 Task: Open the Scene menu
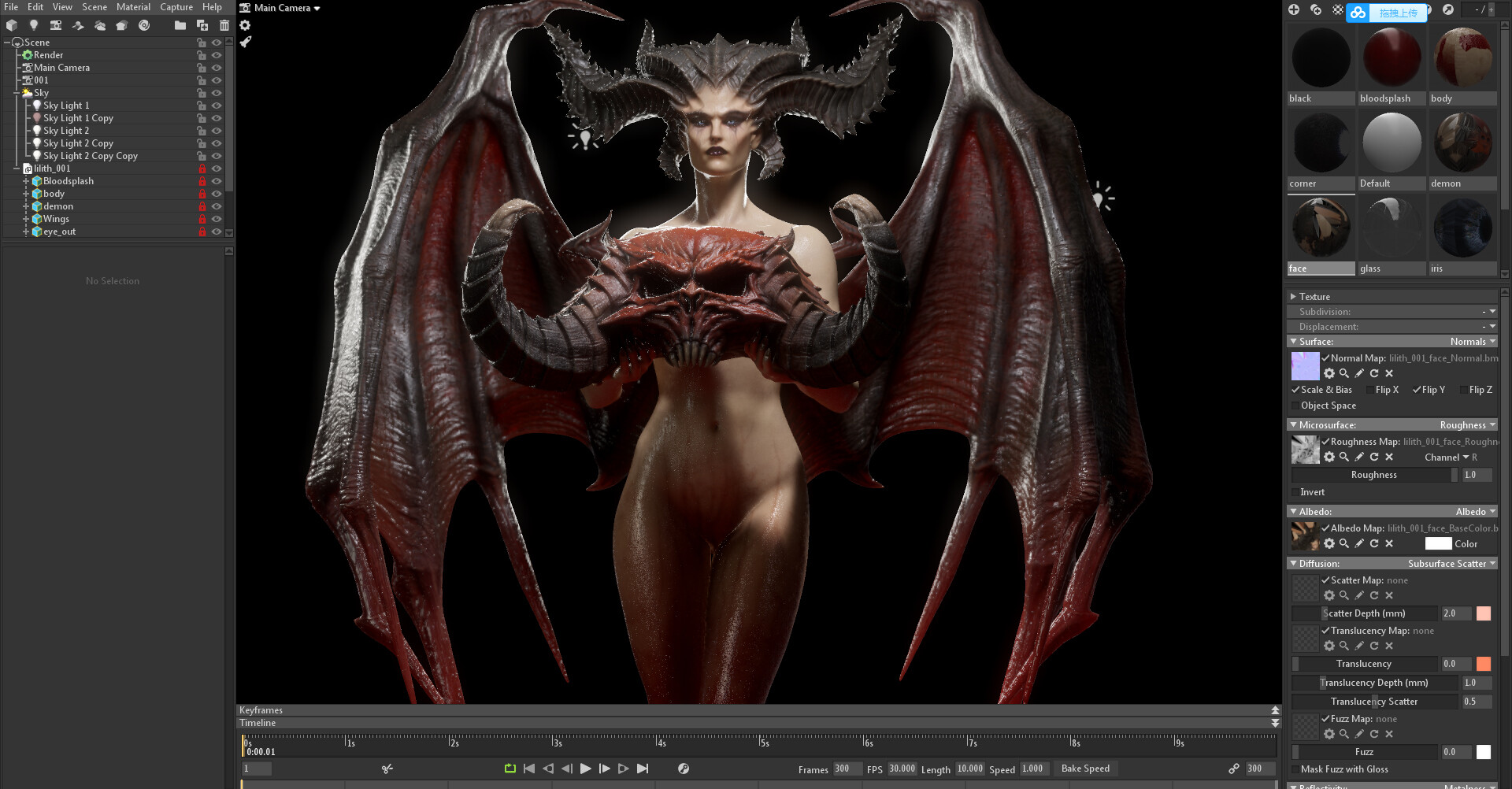pyautogui.click(x=94, y=7)
